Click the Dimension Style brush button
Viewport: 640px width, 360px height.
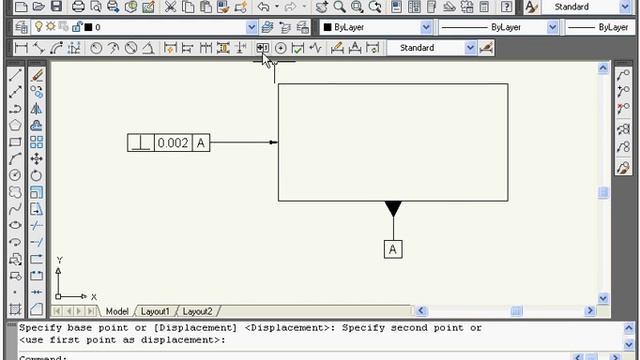click(486, 48)
